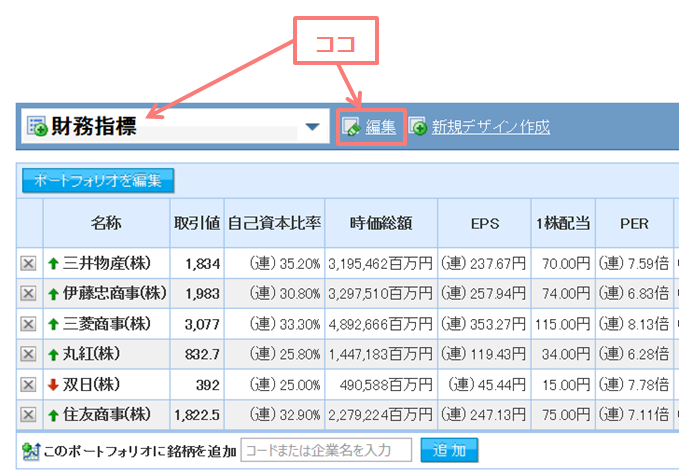Image resolution: width=693 pixels, height=476 pixels.
Task: Open the 財務指標 design dropdown arrow
Action: tap(312, 127)
